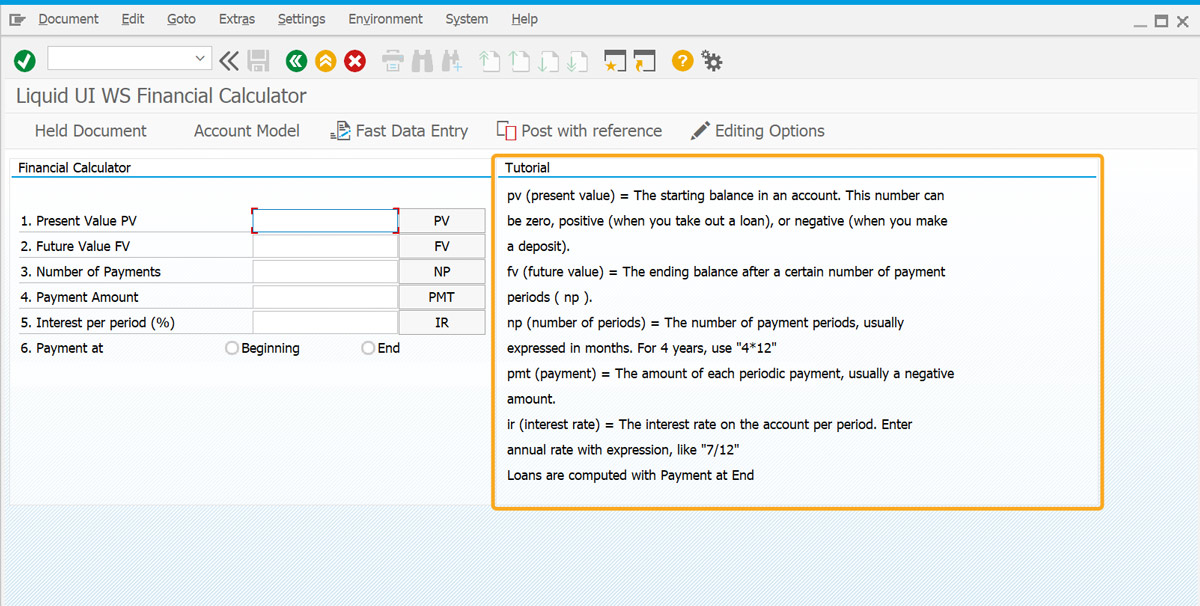This screenshot has height=606, width=1200.
Task: Click the Present Value PV input field
Action: point(325,221)
